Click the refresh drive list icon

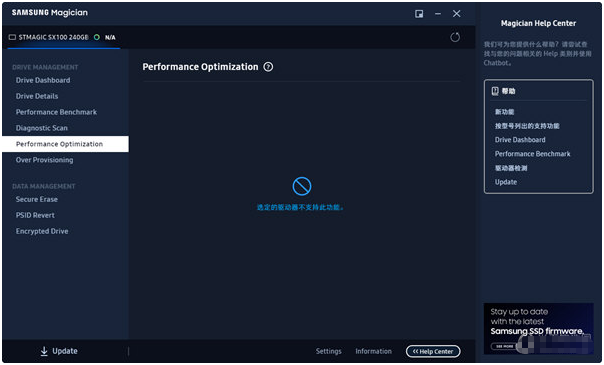455,37
